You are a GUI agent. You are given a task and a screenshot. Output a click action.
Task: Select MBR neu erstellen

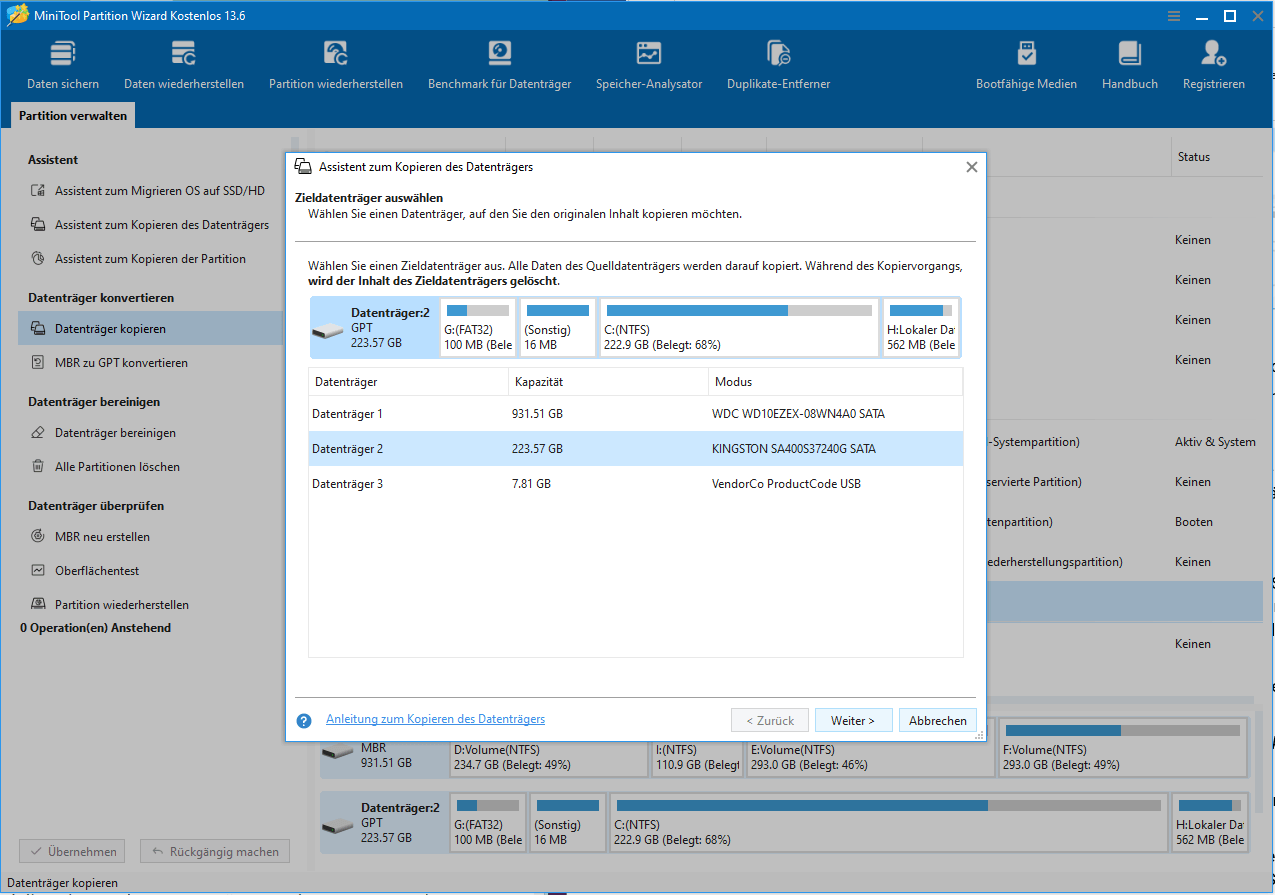coord(102,537)
